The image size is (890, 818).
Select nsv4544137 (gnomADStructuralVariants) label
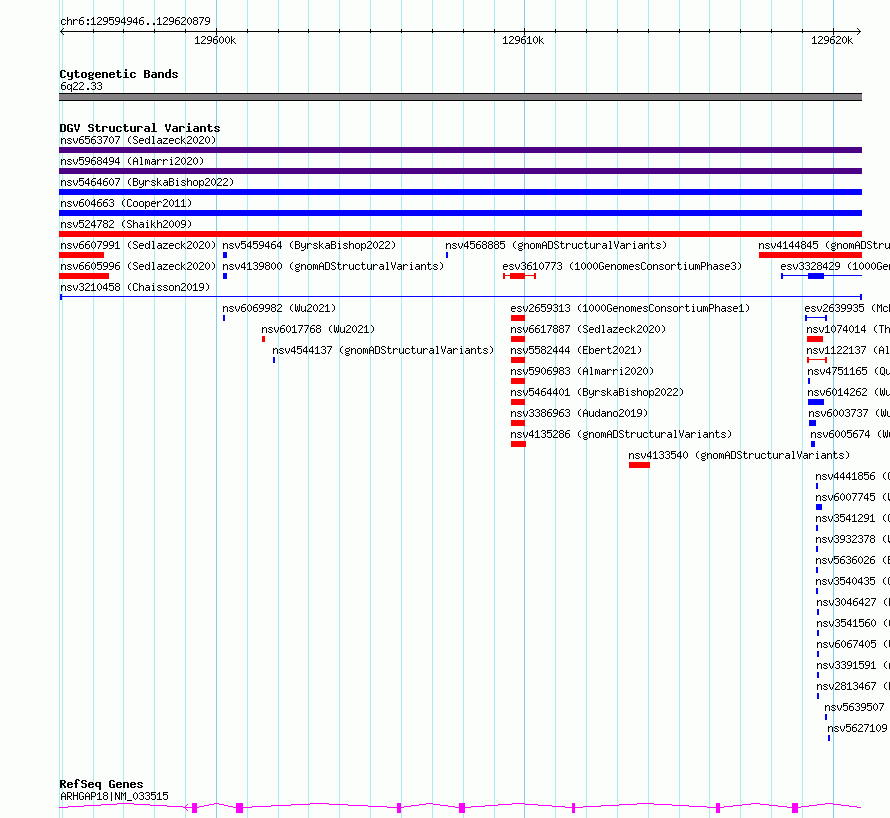pyautogui.click(x=383, y=350)
